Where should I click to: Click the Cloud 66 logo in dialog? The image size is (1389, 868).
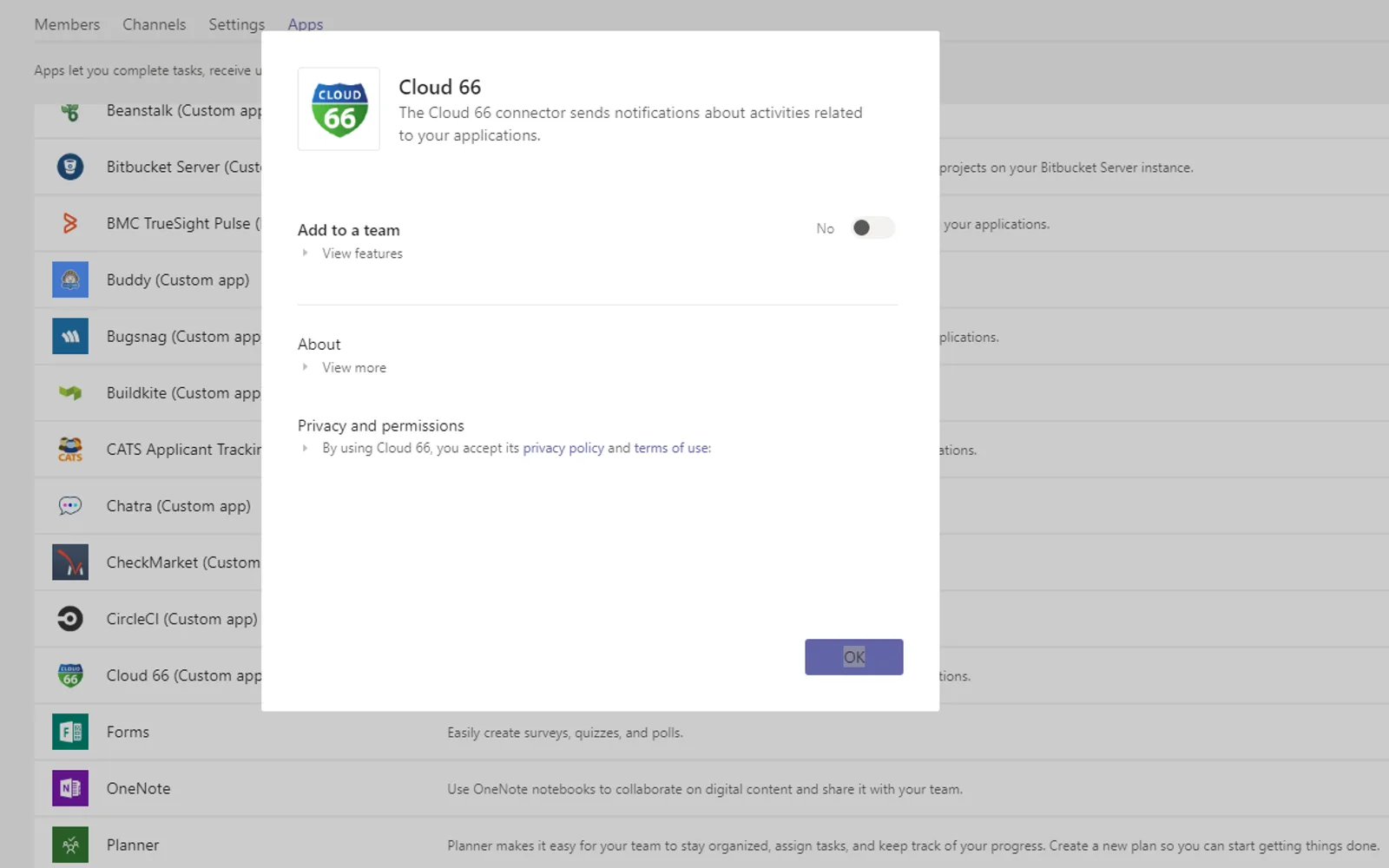coord(339,109)
